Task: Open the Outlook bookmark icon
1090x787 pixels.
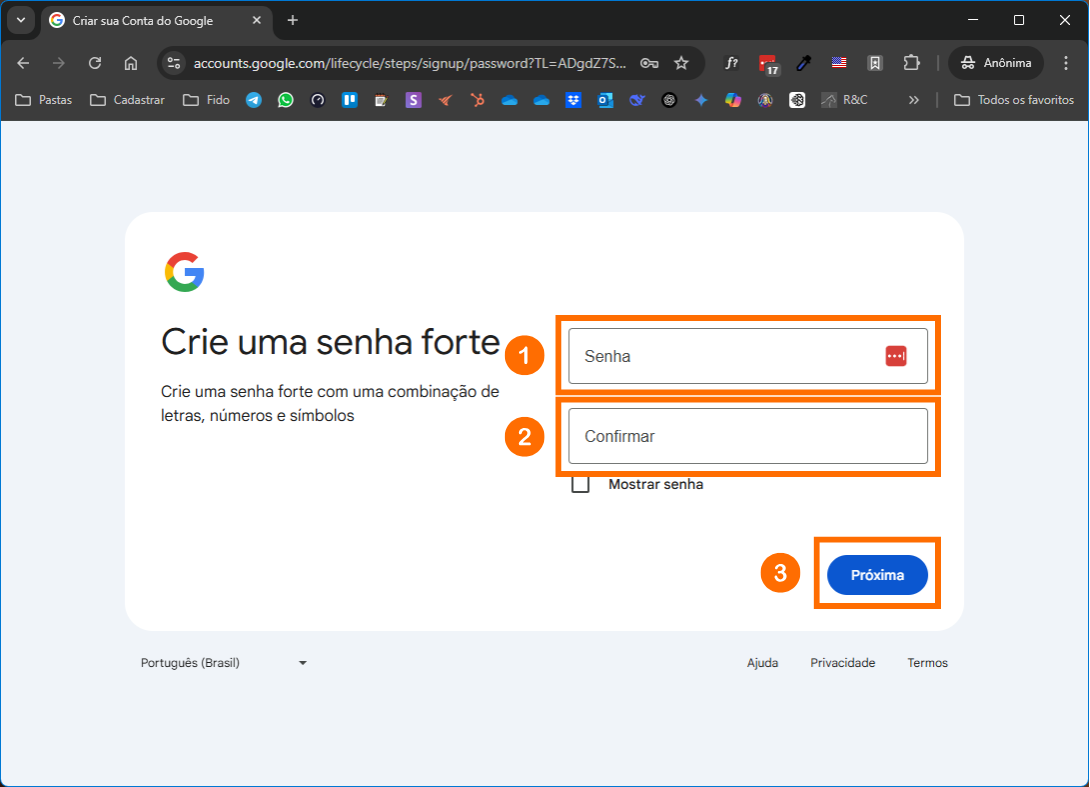Action: tap(605, 100)
